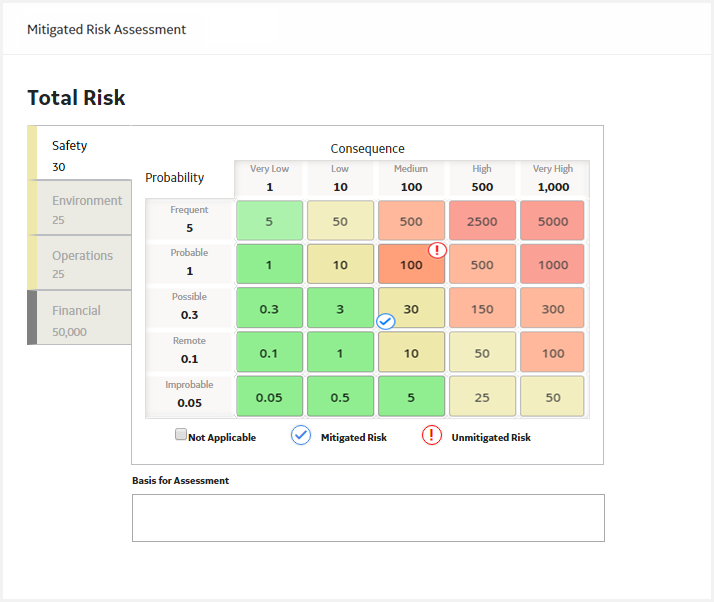The height and width of the screenshot is (602, 714).
Task: Click the Mitigated Risk legend icon
Action: pos(301,436)
